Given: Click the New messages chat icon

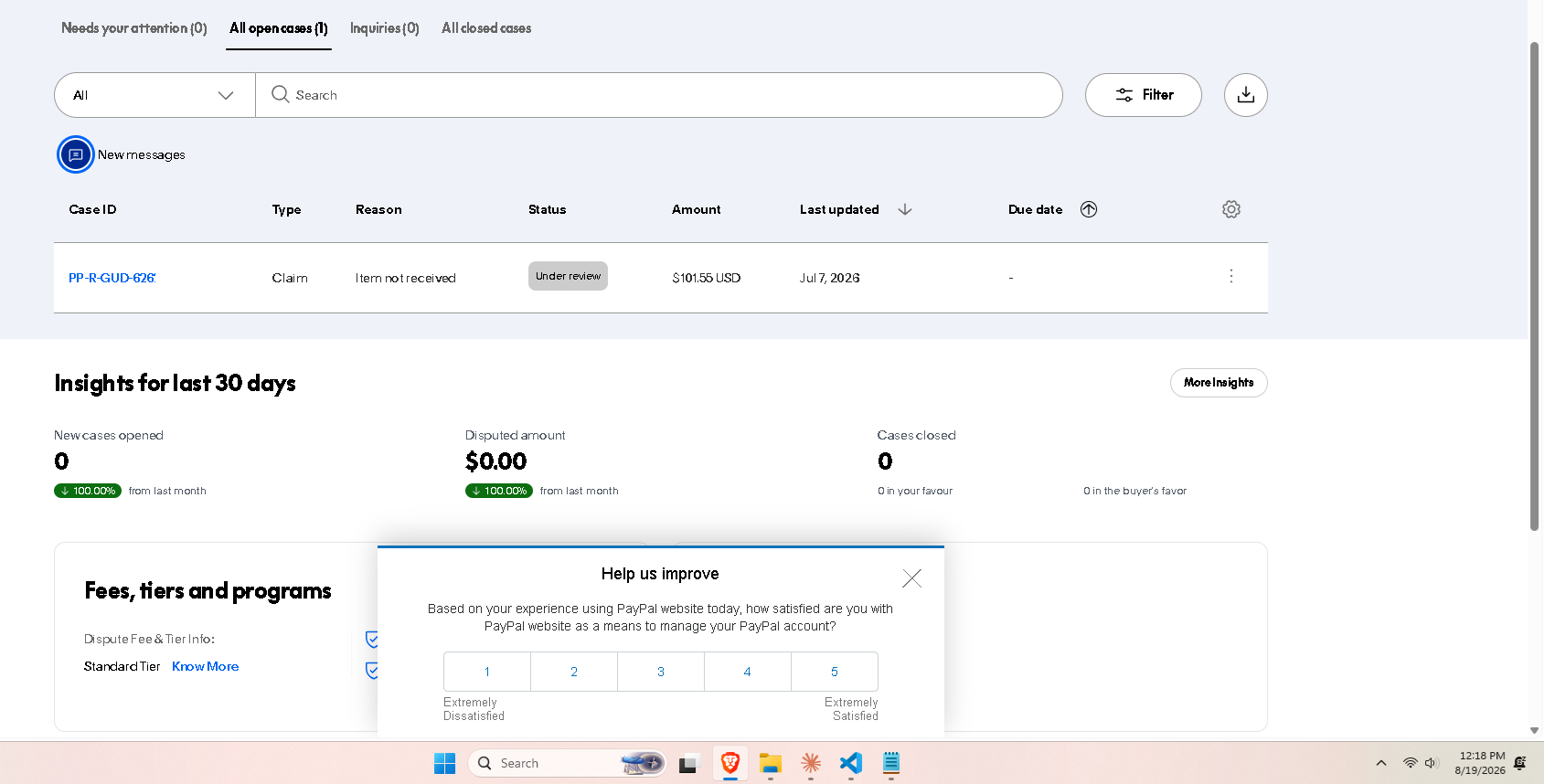Looking at the screenshot, I should (76, 154).
